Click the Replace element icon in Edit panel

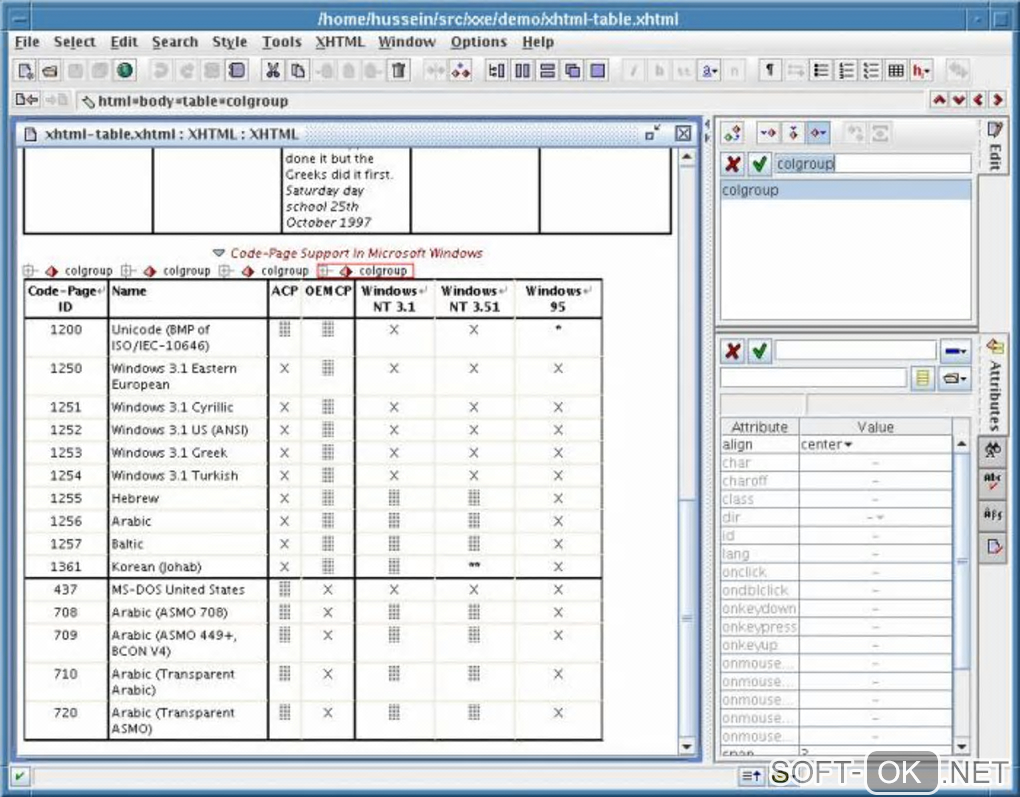tap(732, 133)
